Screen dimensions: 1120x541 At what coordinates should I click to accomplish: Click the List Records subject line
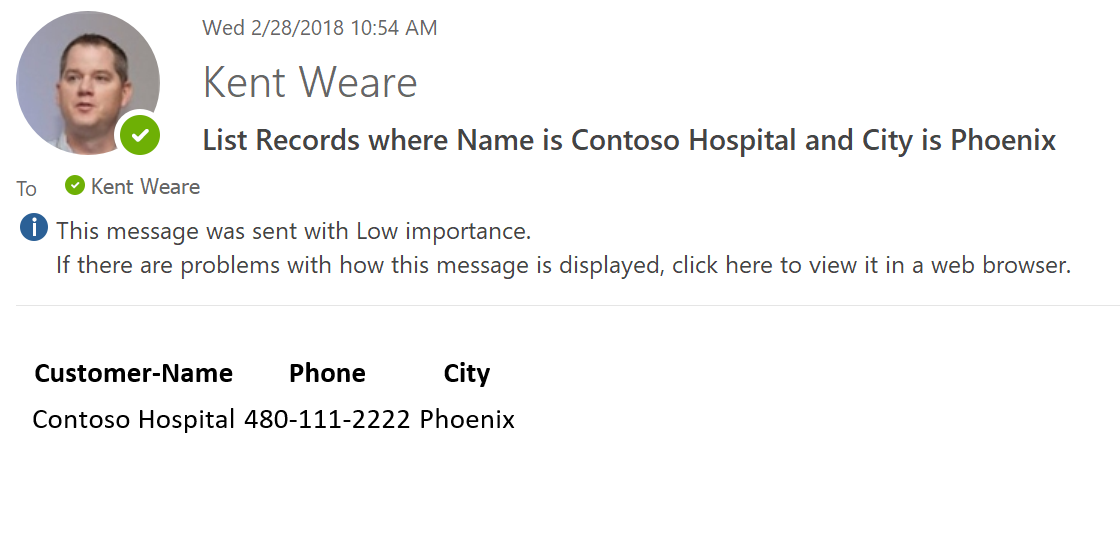tap(629, 140)
